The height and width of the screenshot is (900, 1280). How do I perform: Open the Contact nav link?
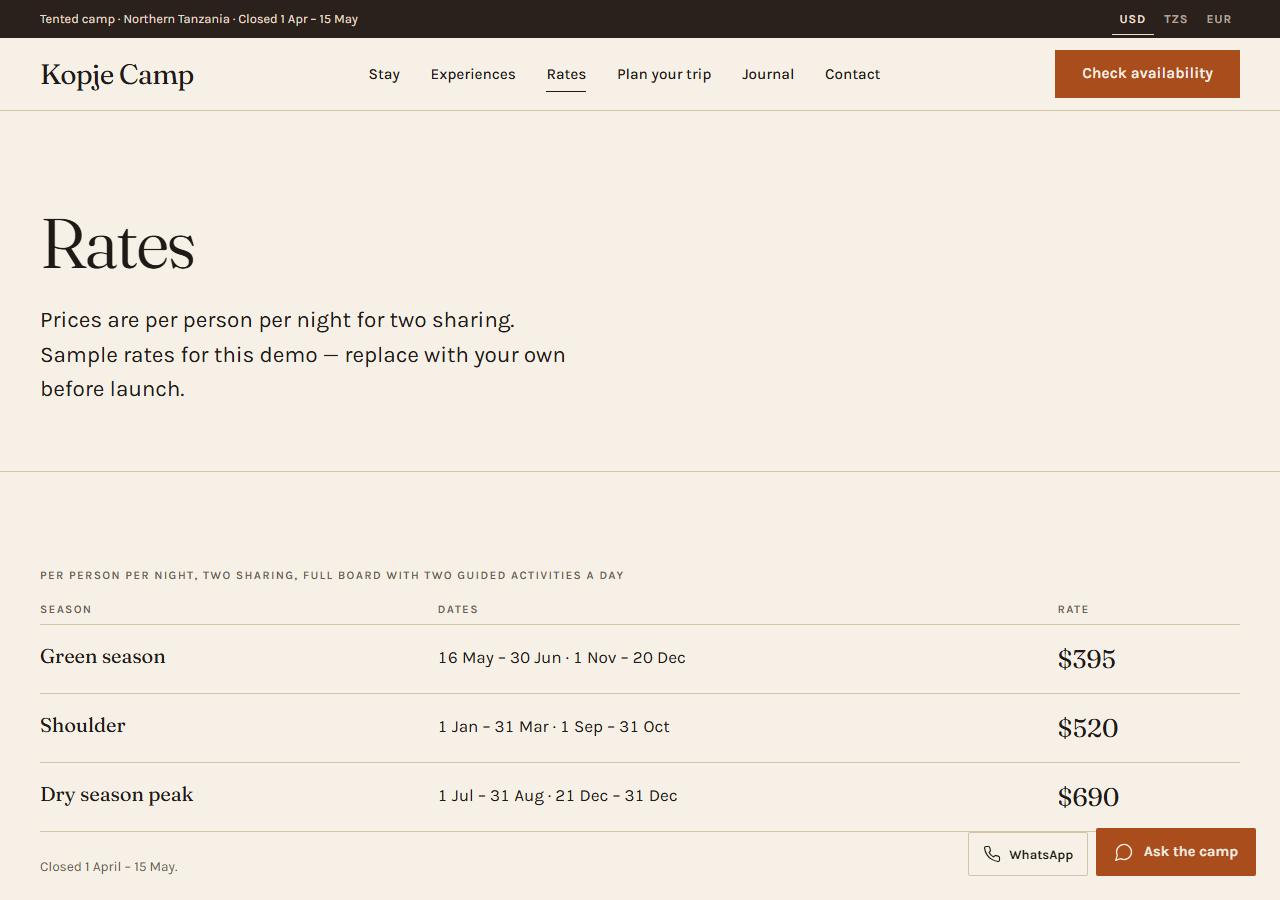point(853,74)
